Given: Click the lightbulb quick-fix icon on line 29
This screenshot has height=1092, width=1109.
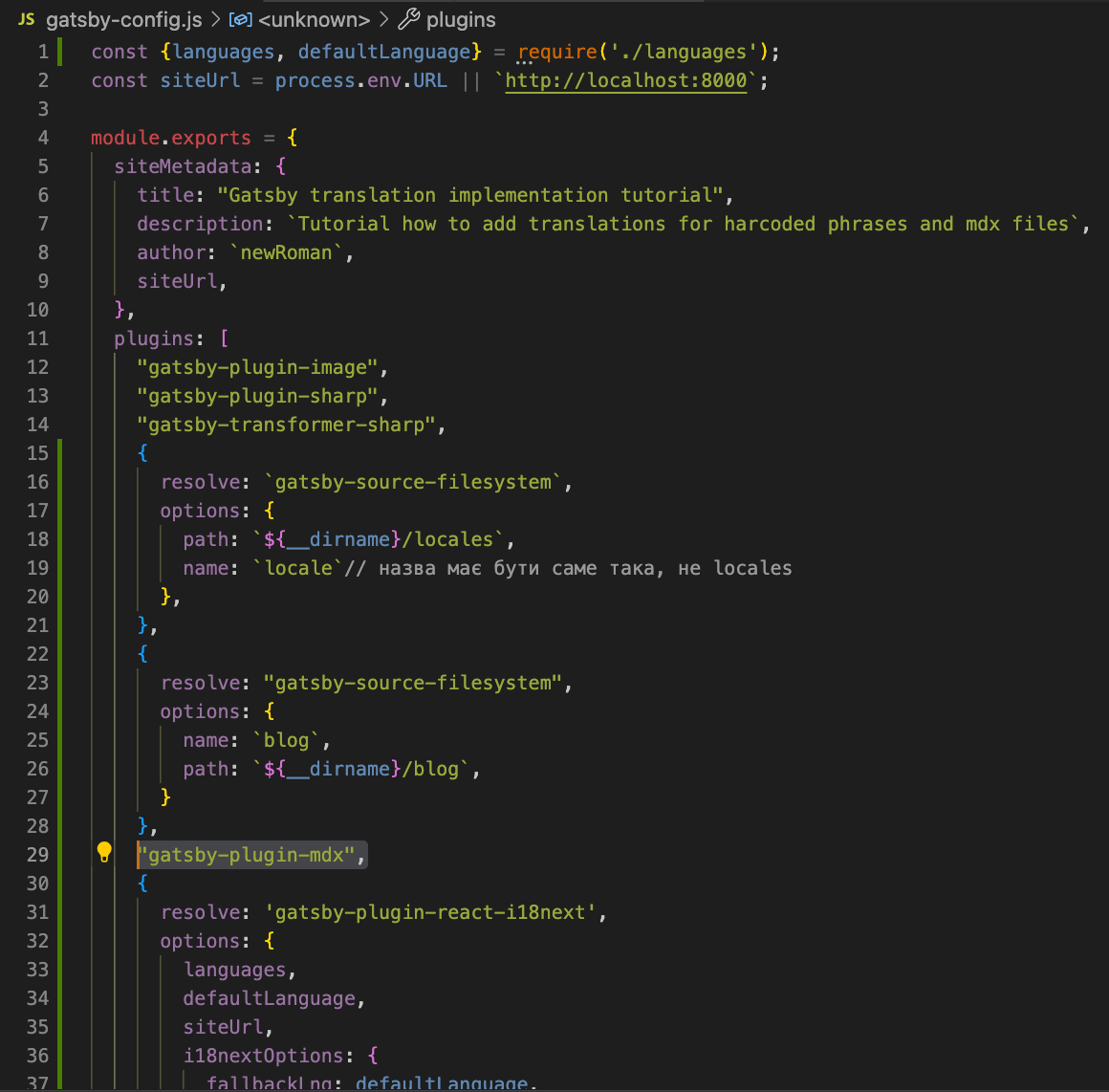Looking at the screenshot, I should coord(104,852).
